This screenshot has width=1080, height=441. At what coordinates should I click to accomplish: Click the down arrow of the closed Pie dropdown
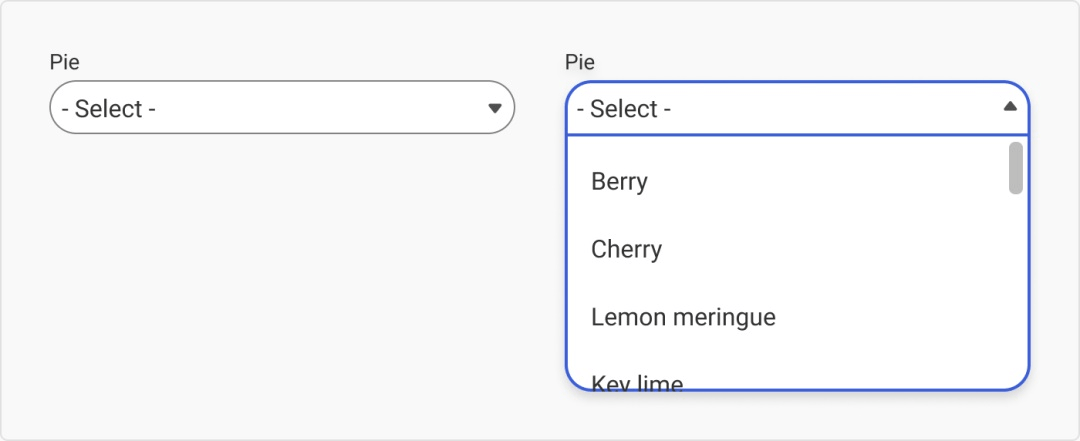[494, 108]
